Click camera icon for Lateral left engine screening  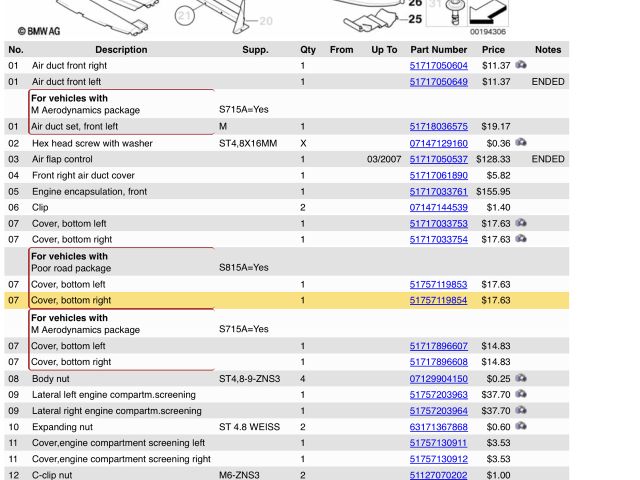click(521, 394)
